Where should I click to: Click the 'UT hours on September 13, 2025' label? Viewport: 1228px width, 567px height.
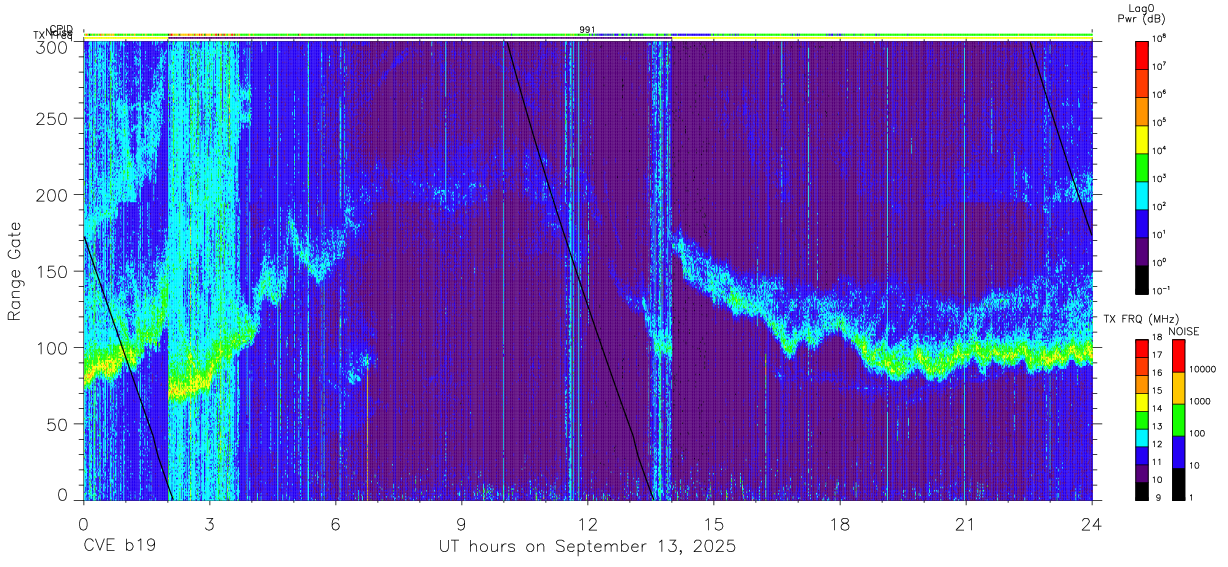coord(588,547)
